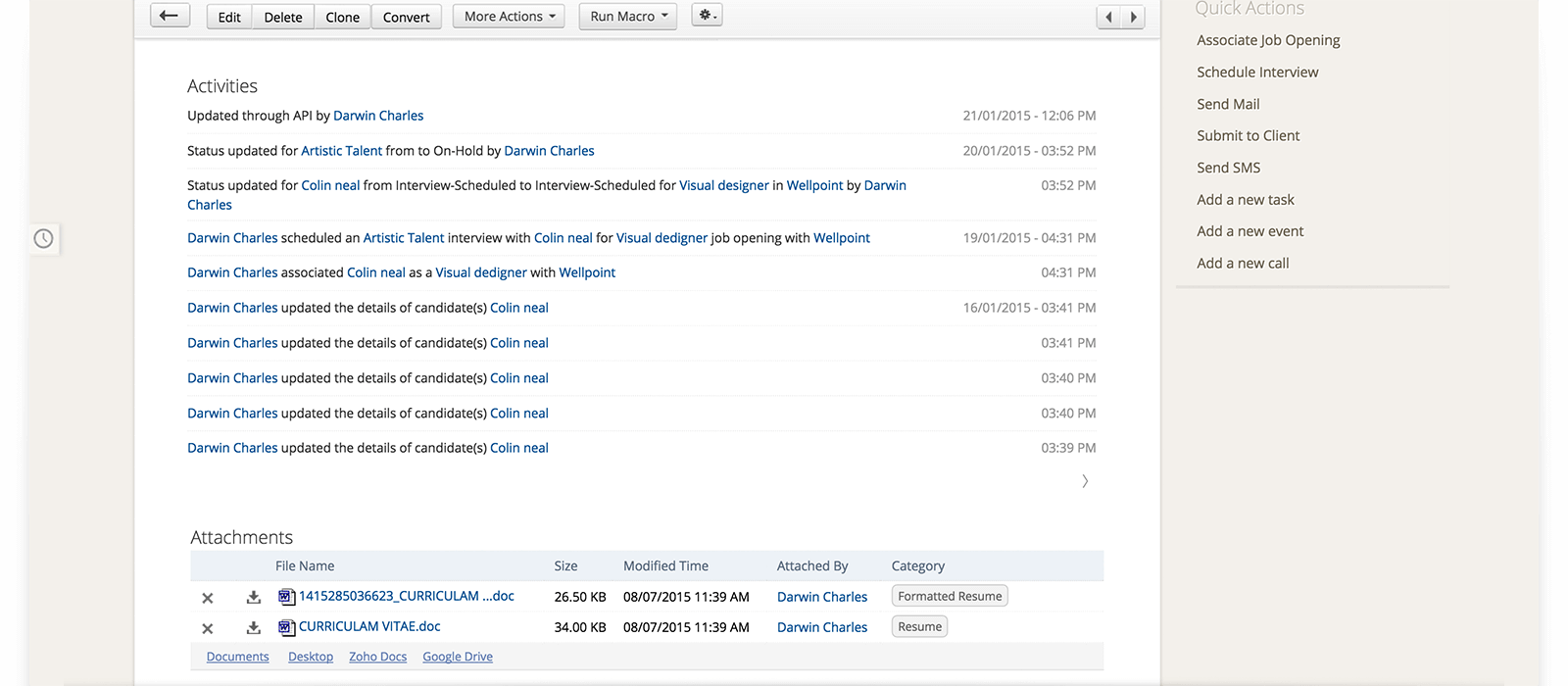Click the Formatted Resume category tag
This screenshot has height=686, width=1568.
[x=950, y=596]
